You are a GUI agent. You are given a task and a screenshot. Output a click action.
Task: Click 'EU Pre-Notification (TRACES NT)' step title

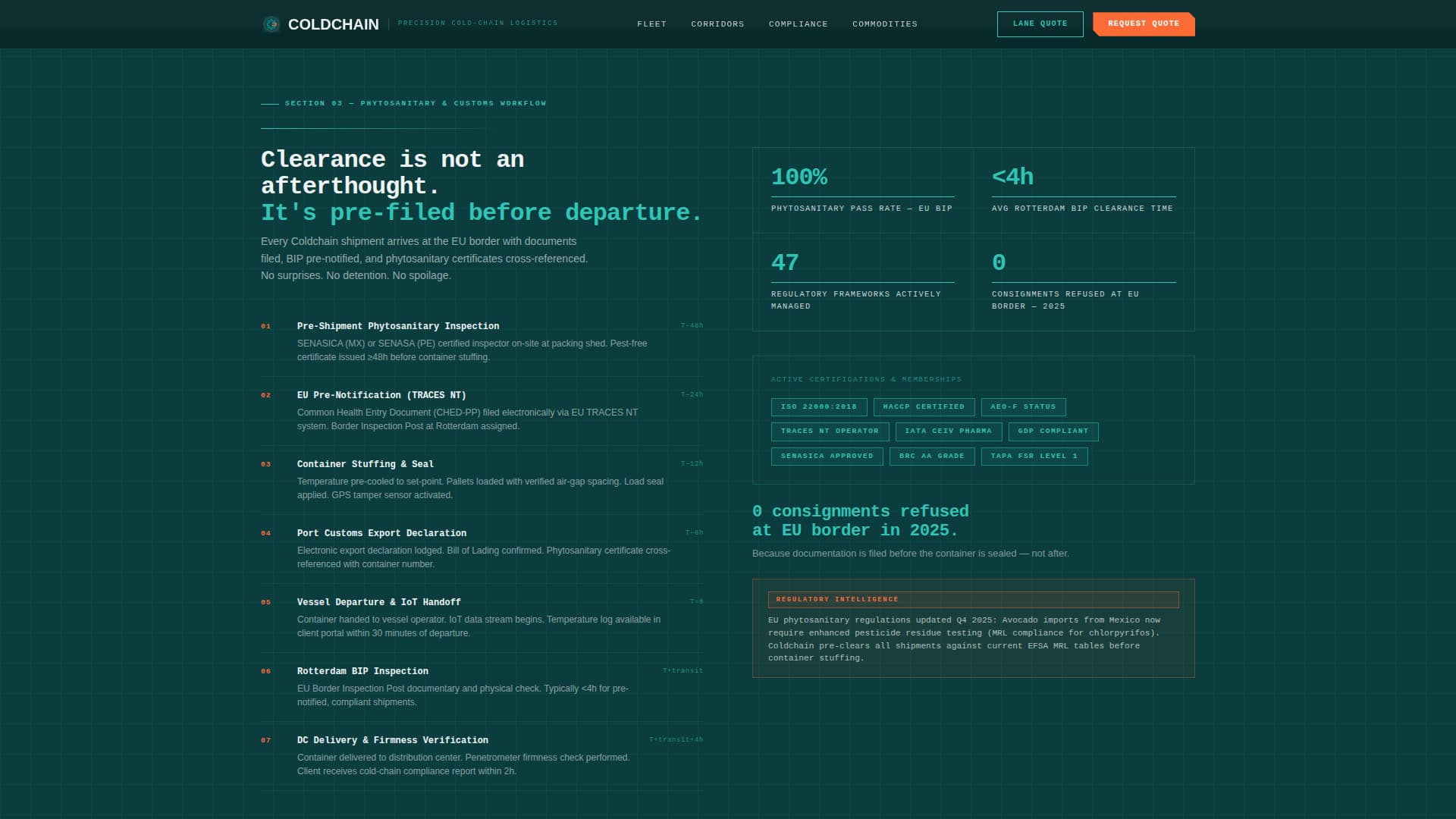pyautogui.click(x=381, y=395)
